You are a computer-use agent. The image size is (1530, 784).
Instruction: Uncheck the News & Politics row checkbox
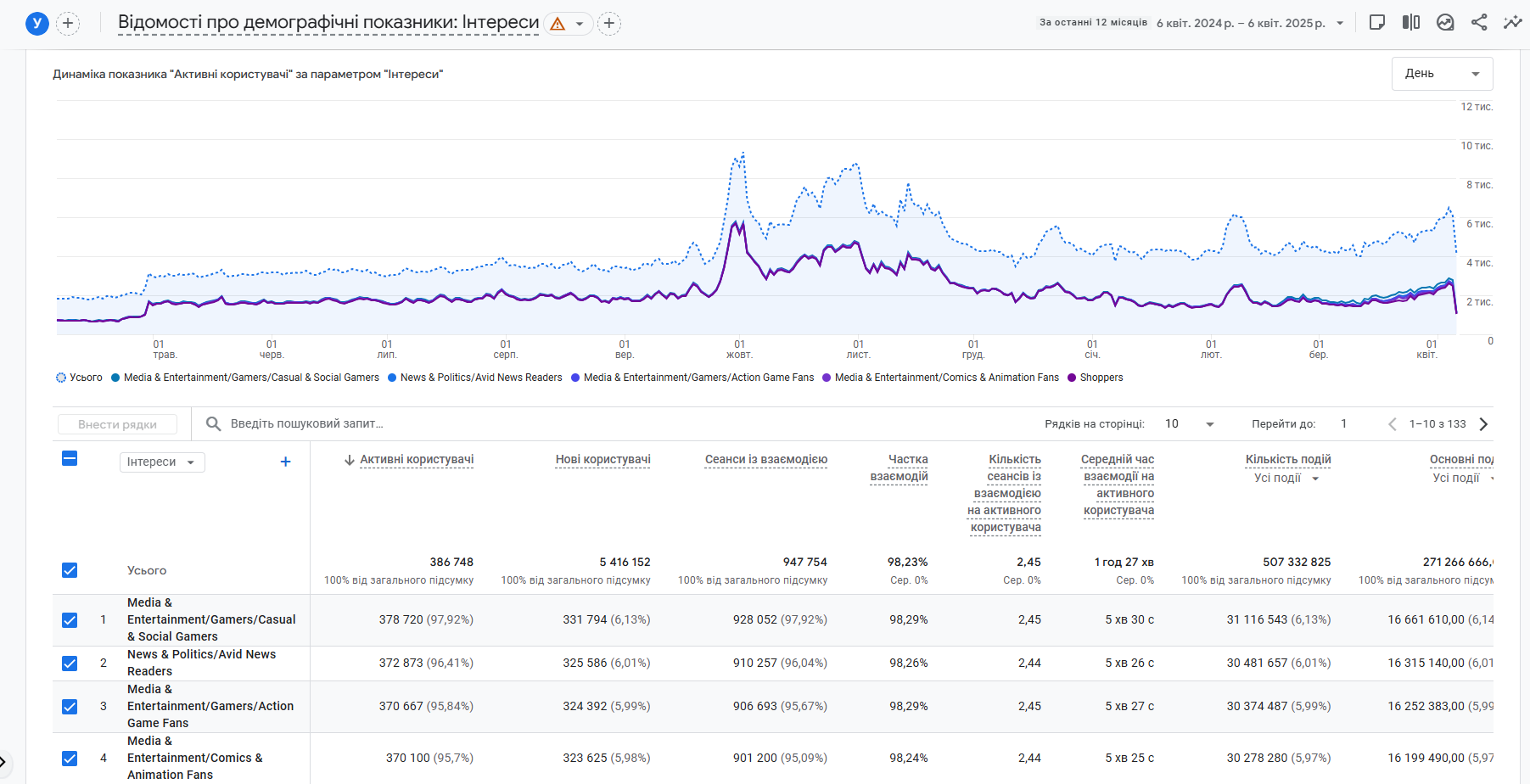70,664
